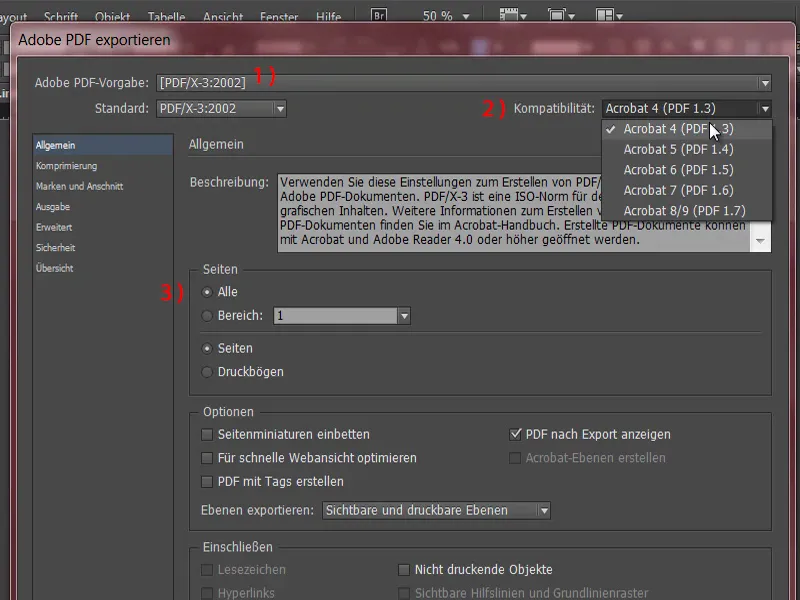Image resolution: width=800 pixels, height=600 pixels.
Task: Select the Druckbögen radio button
Action: pos(207,372)
